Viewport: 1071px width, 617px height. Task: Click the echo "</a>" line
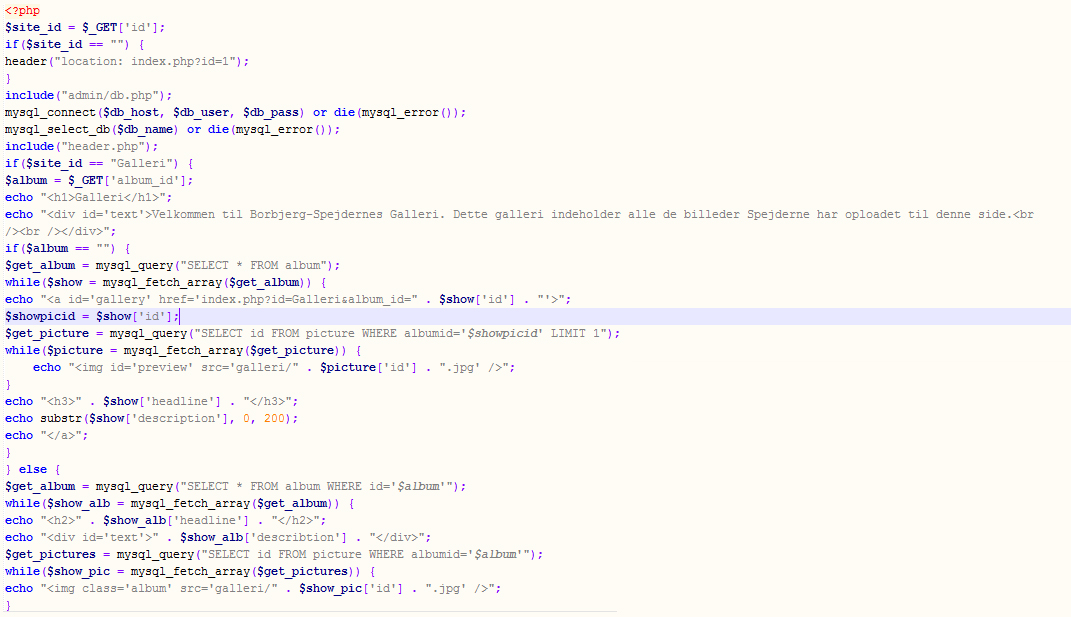coord(46,435)
